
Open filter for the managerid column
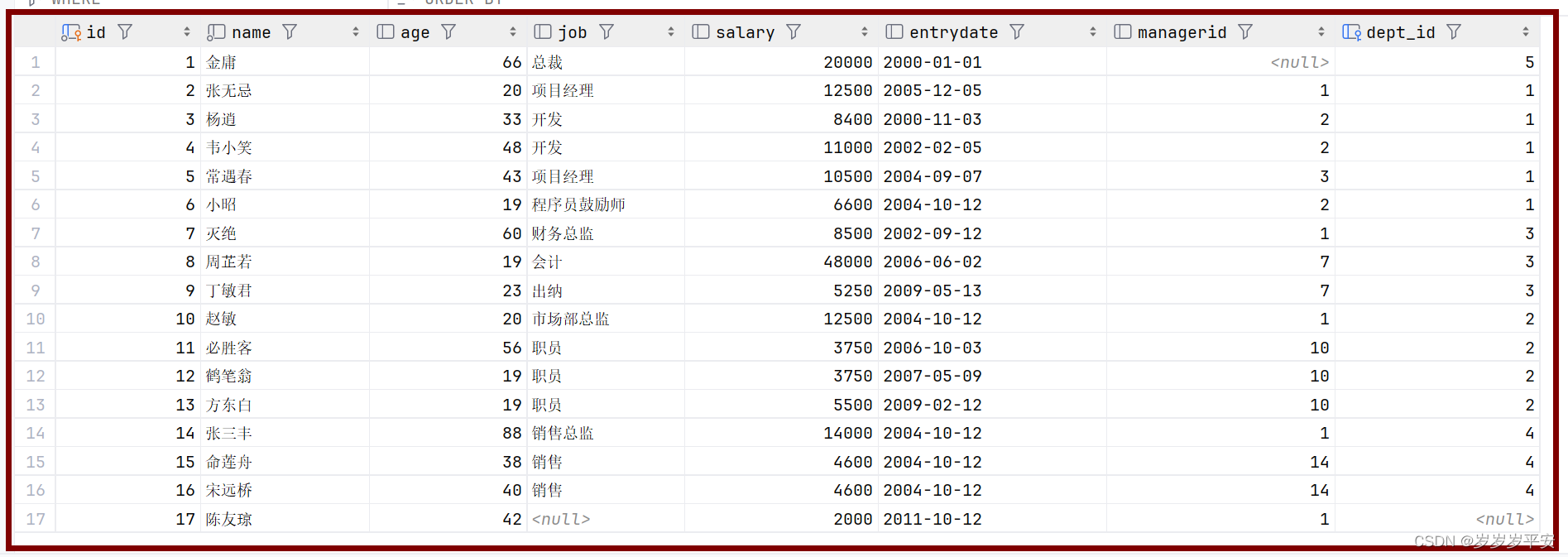coord(1245,32)
